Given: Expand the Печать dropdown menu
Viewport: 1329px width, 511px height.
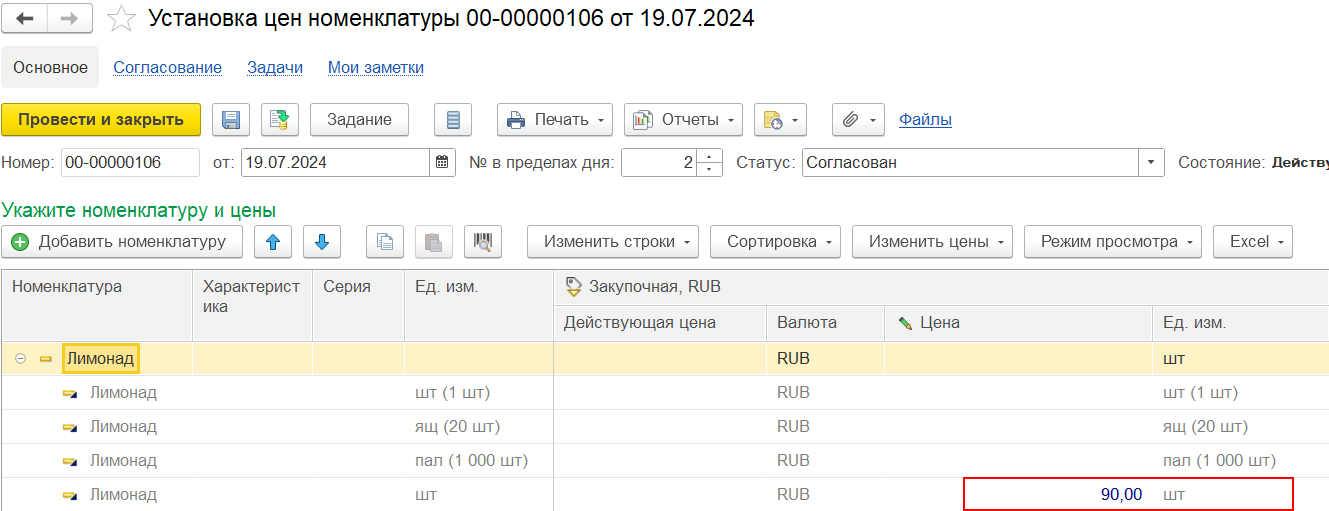Looking at the screenshot, I should (x=555, y=120).
